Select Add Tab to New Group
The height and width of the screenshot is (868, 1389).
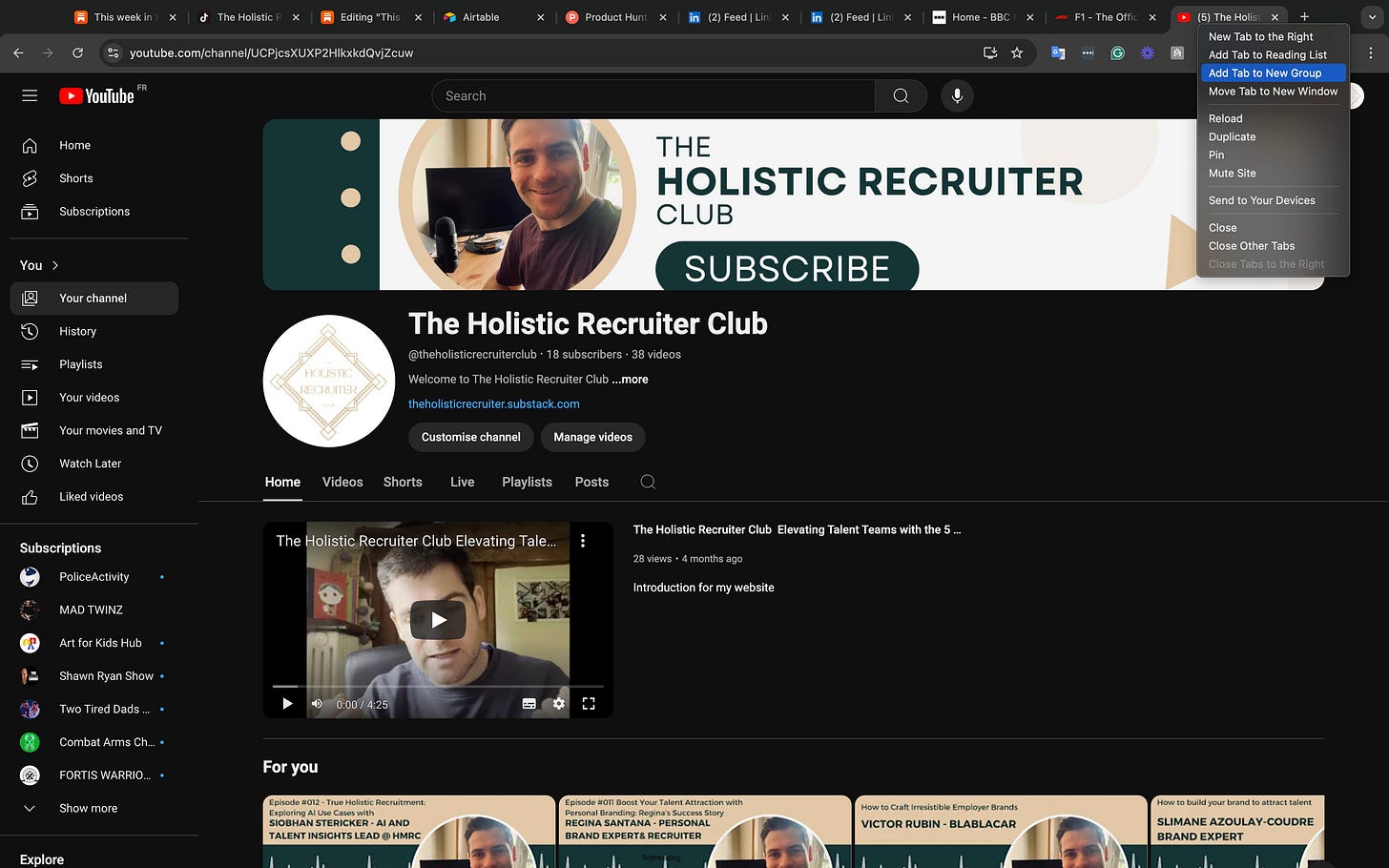point(1273,72)
